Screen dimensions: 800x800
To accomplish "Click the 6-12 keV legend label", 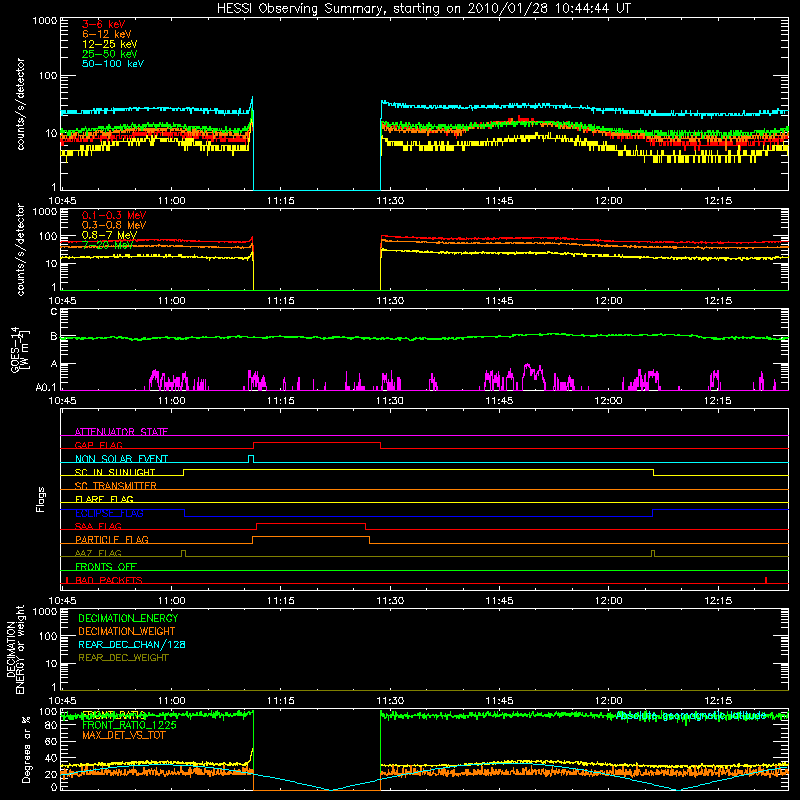I will click(107, 34).
